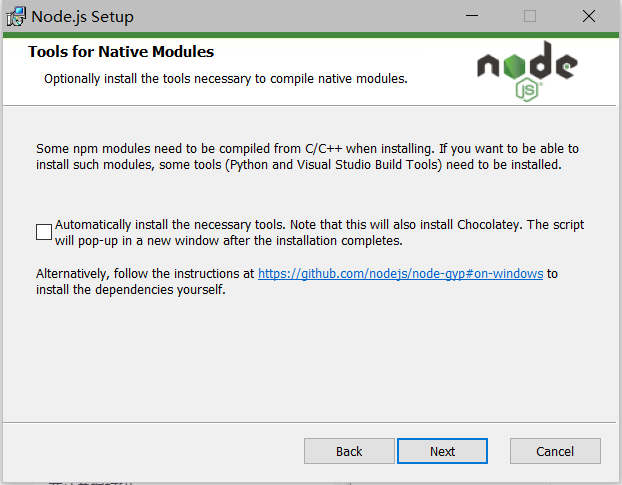Click the greyed-out maximize button
622x485 pixels.
tap(529, 16)
